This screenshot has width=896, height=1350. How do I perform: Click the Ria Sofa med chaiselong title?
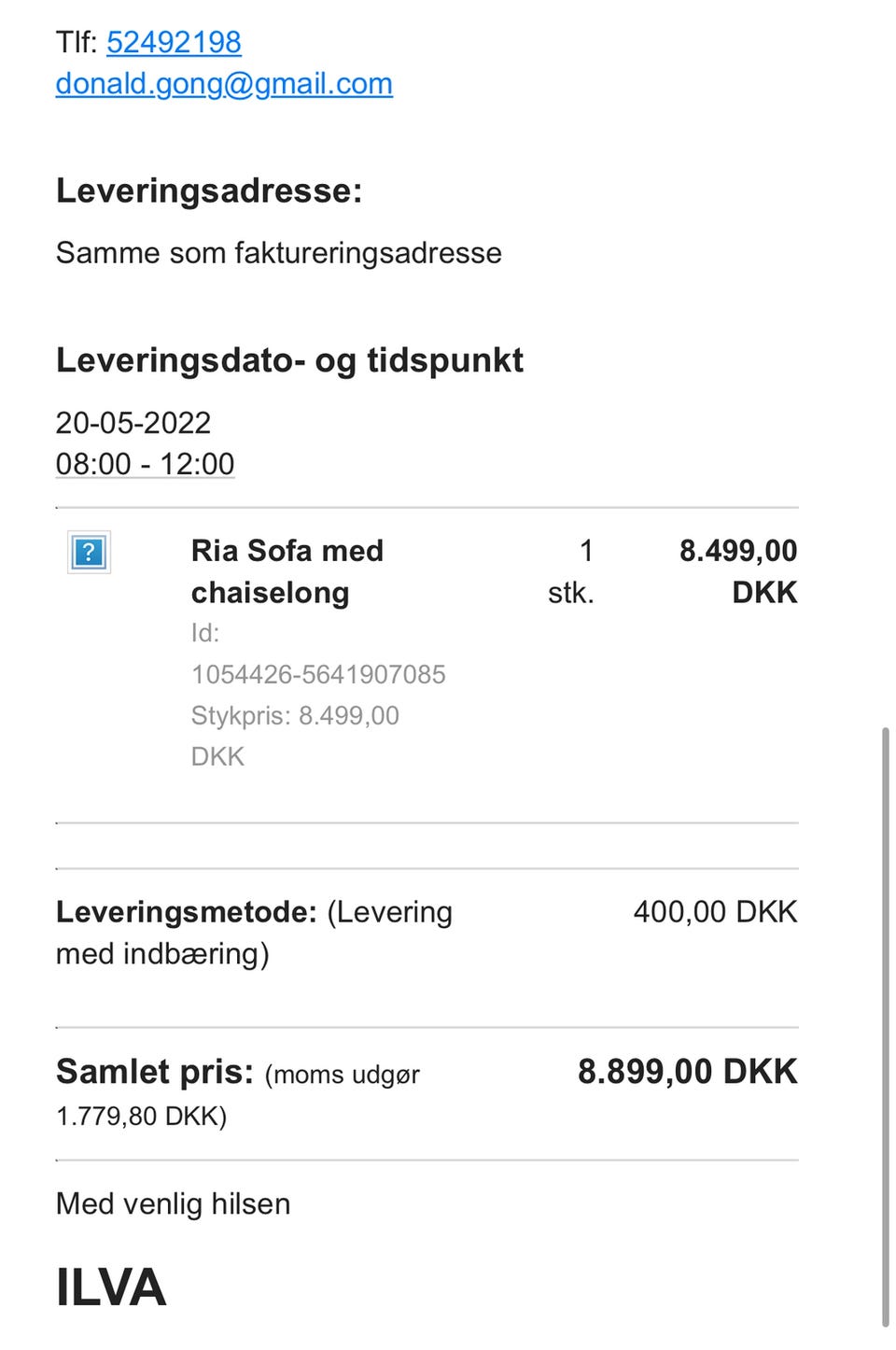287,570
